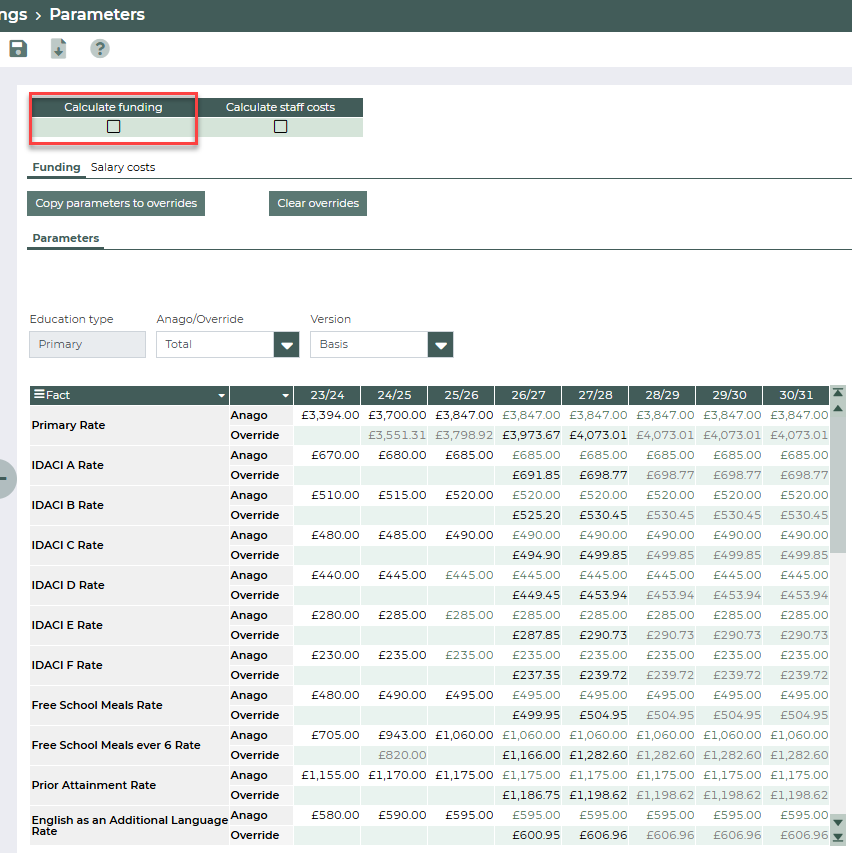Screen dimensions: 852x853
Task: Click the round side panel handle on left edge
Action: point(4,478)
